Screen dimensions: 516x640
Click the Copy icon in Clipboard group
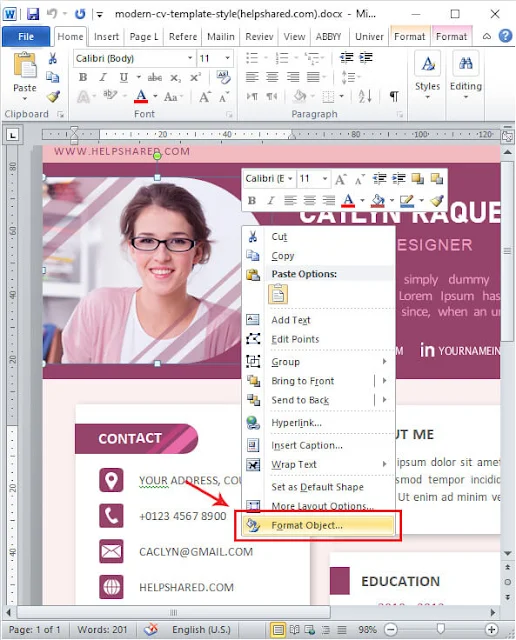click(53, 77)
